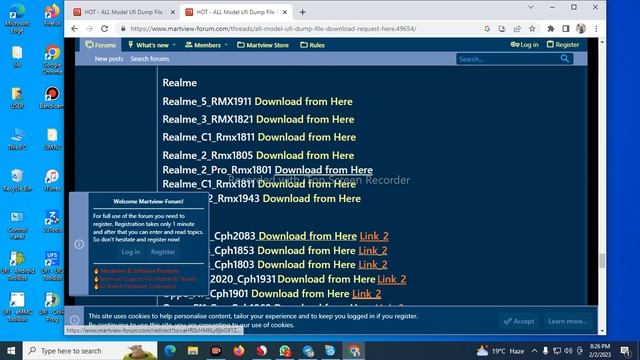640x360 pixels.
Task: Open Search forums link
Action: coord(150,59)
